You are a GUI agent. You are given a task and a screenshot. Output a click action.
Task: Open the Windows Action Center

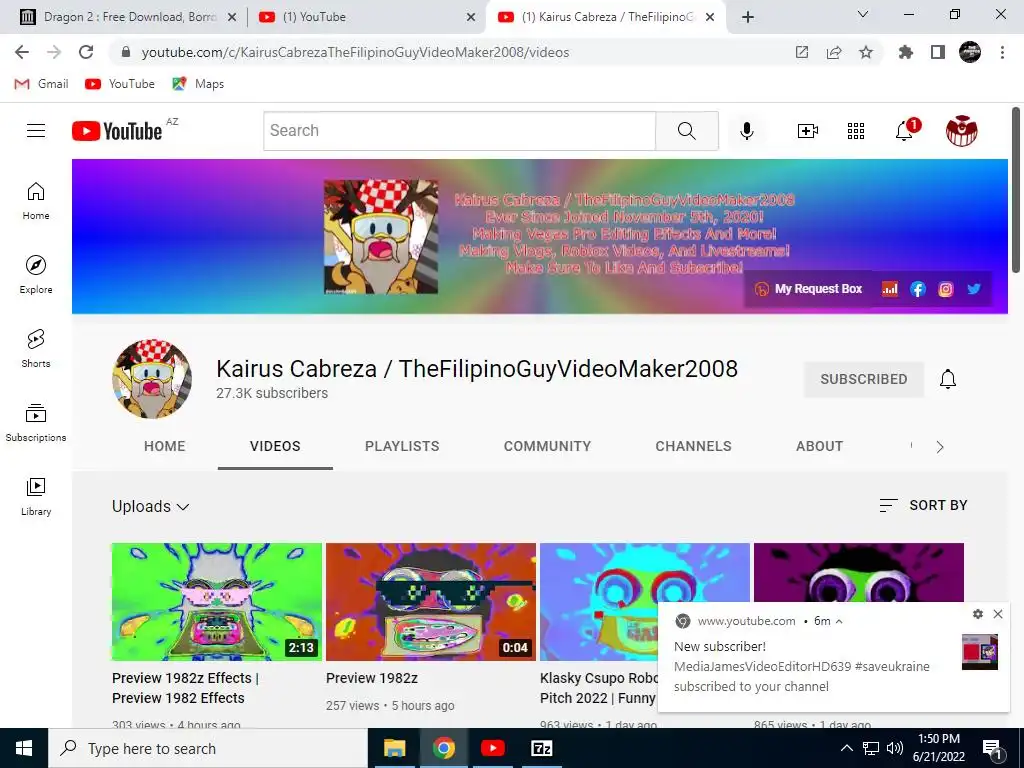[992, 748]
